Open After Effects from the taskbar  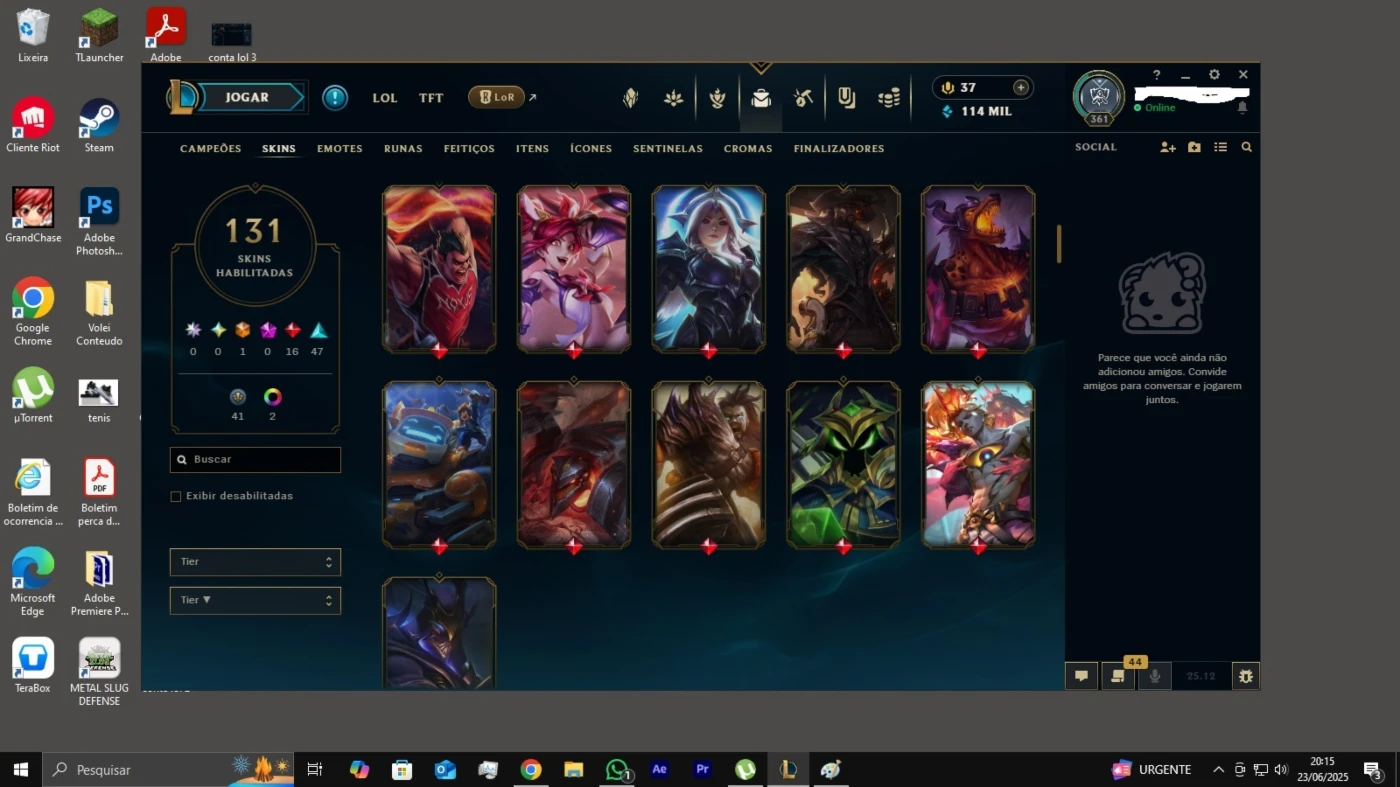tap(659, 770)
